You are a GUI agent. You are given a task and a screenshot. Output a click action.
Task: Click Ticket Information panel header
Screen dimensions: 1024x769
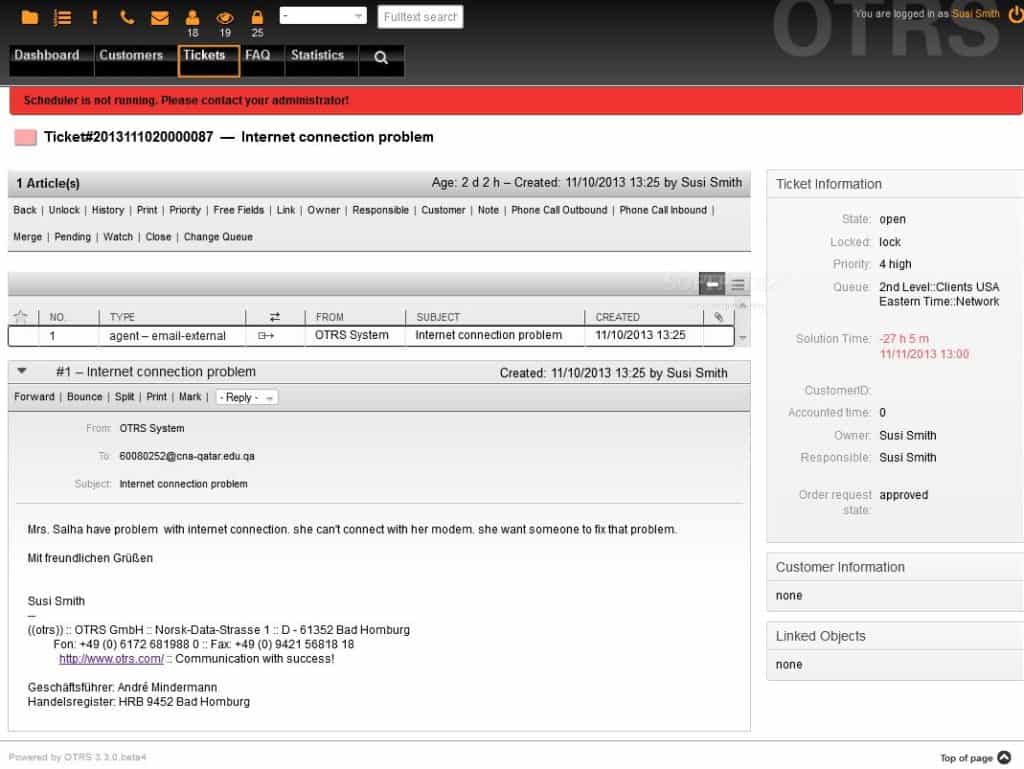click(895, 184)
